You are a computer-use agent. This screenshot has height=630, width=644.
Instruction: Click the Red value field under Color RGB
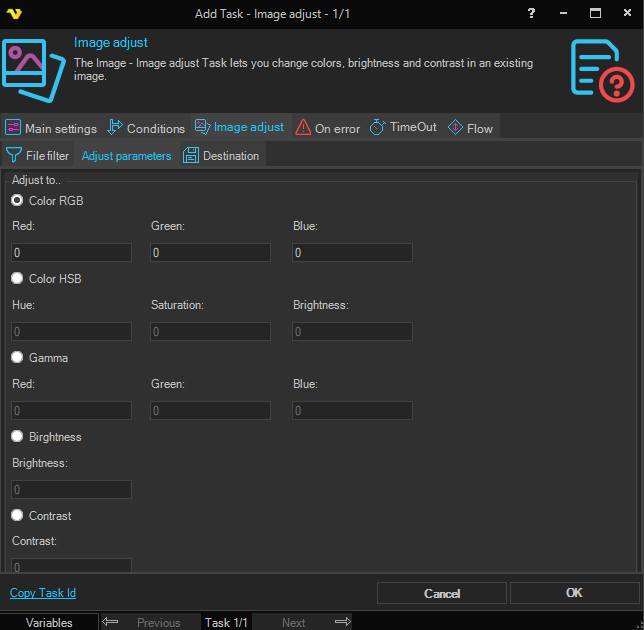coord(71,253)
